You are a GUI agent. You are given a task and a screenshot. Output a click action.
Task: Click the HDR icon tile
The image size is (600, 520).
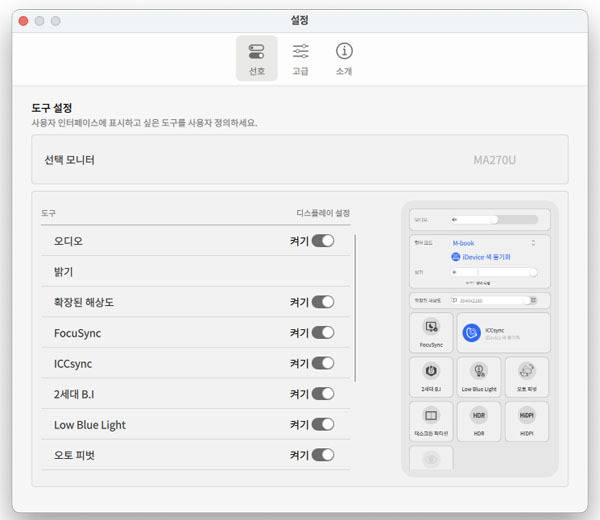(480, 416)
